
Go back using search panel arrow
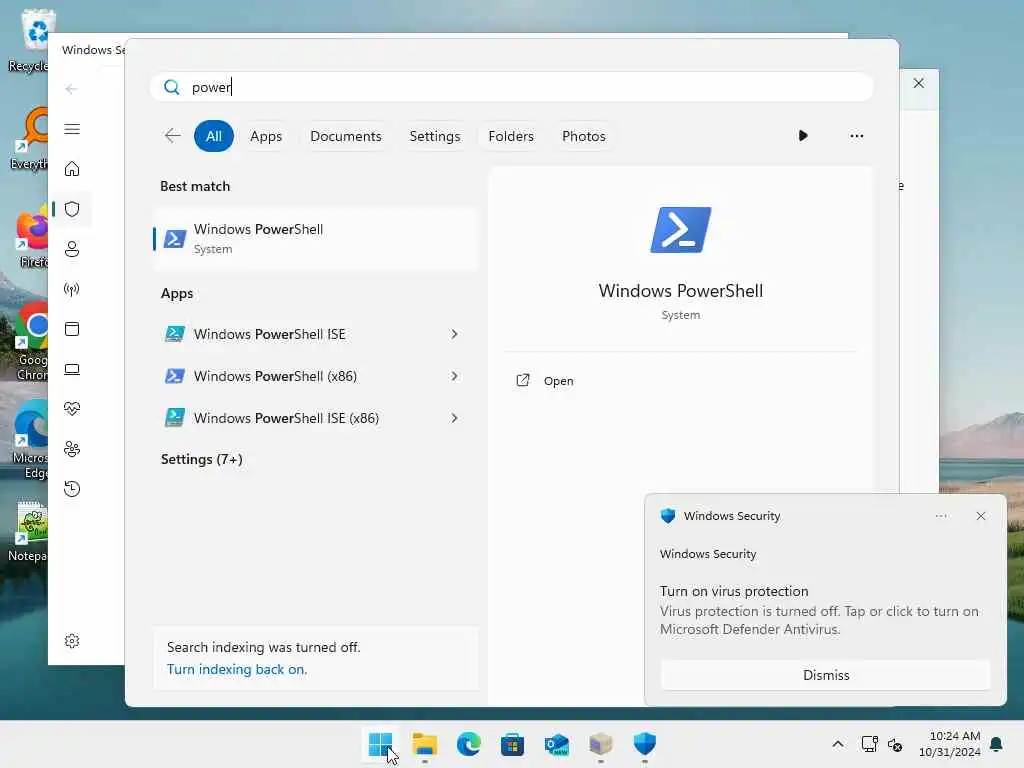coord(172,136)
